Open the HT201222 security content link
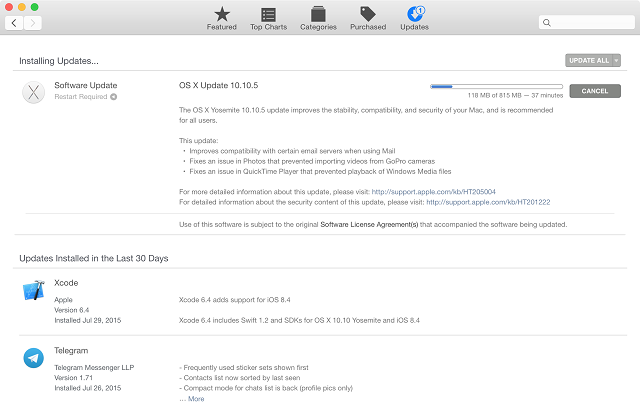The image size is (640, 407). [x=488, y=202]
